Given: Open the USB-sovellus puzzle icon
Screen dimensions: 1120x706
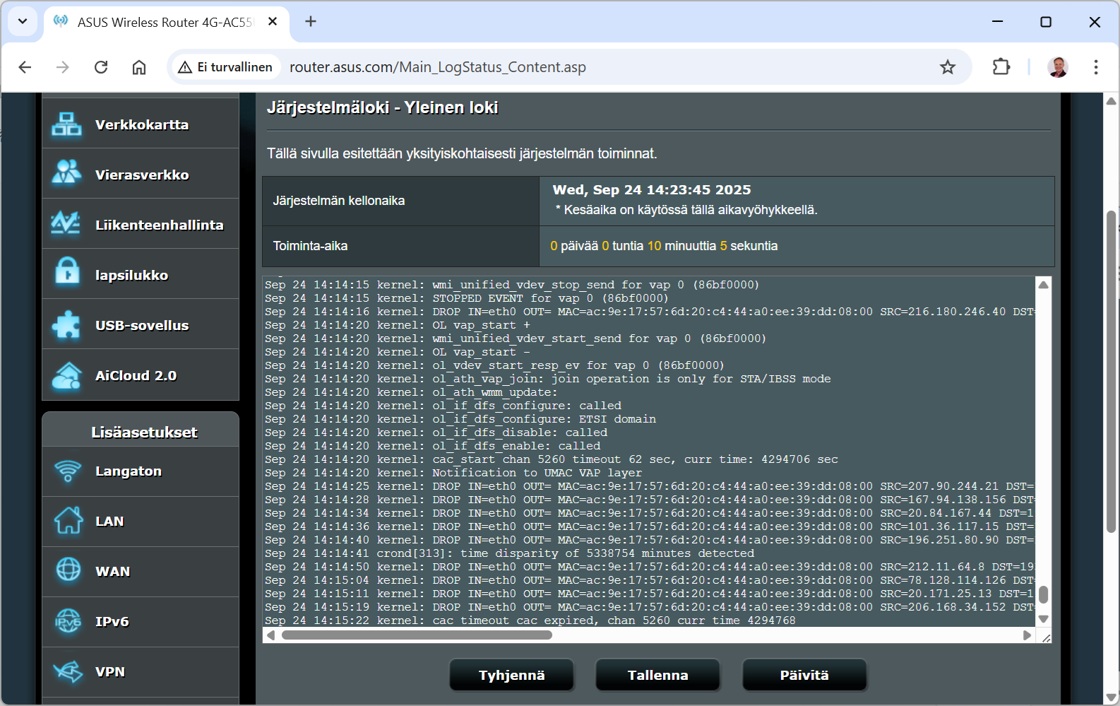Looking at the screenshot, I should point(66,325).
